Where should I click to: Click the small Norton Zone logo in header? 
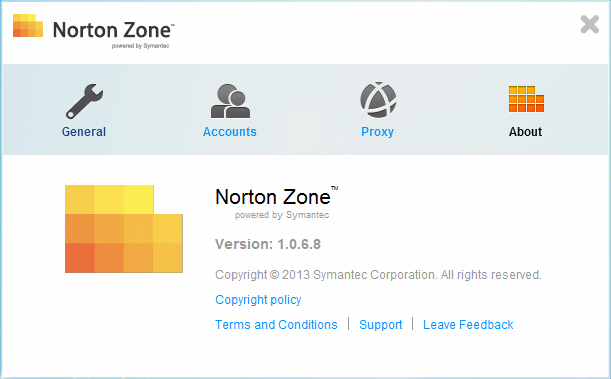[28, 26]
